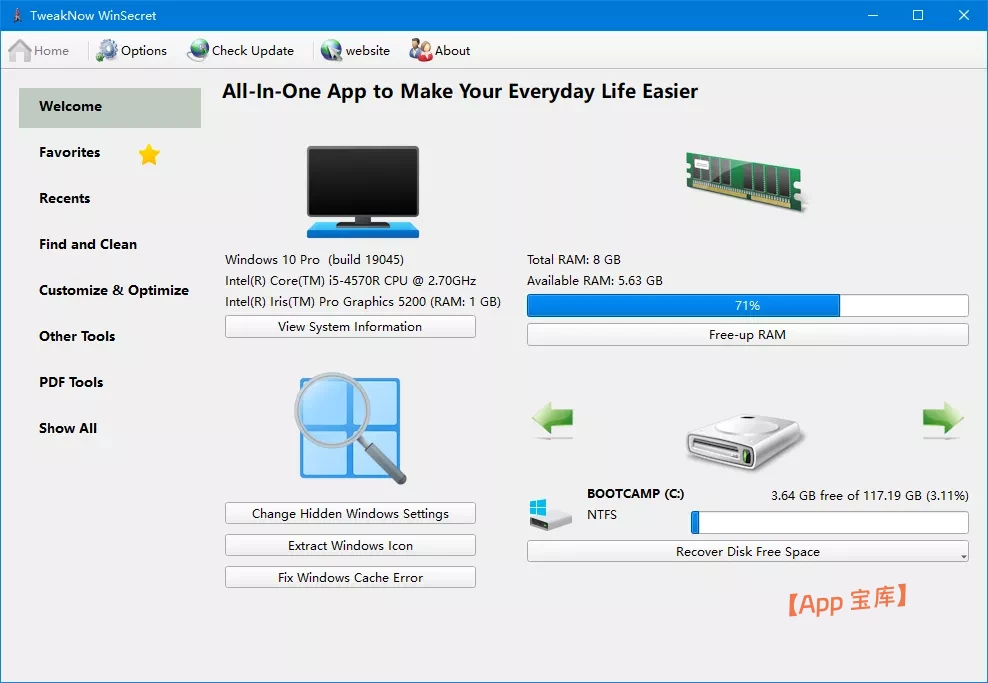Click the magnifying glass Windows icon
Screen dimensions: 988x683
tap(350, 430)
